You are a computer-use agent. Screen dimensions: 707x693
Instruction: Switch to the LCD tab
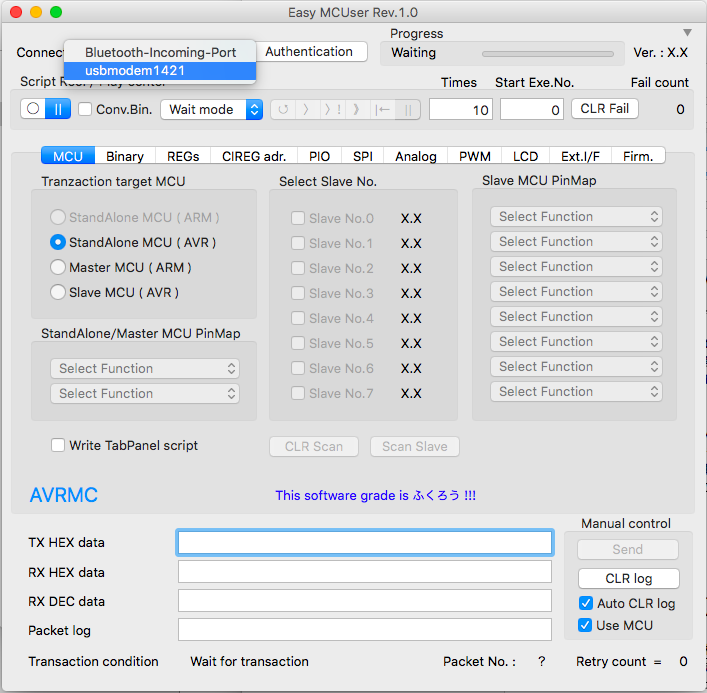525,156
